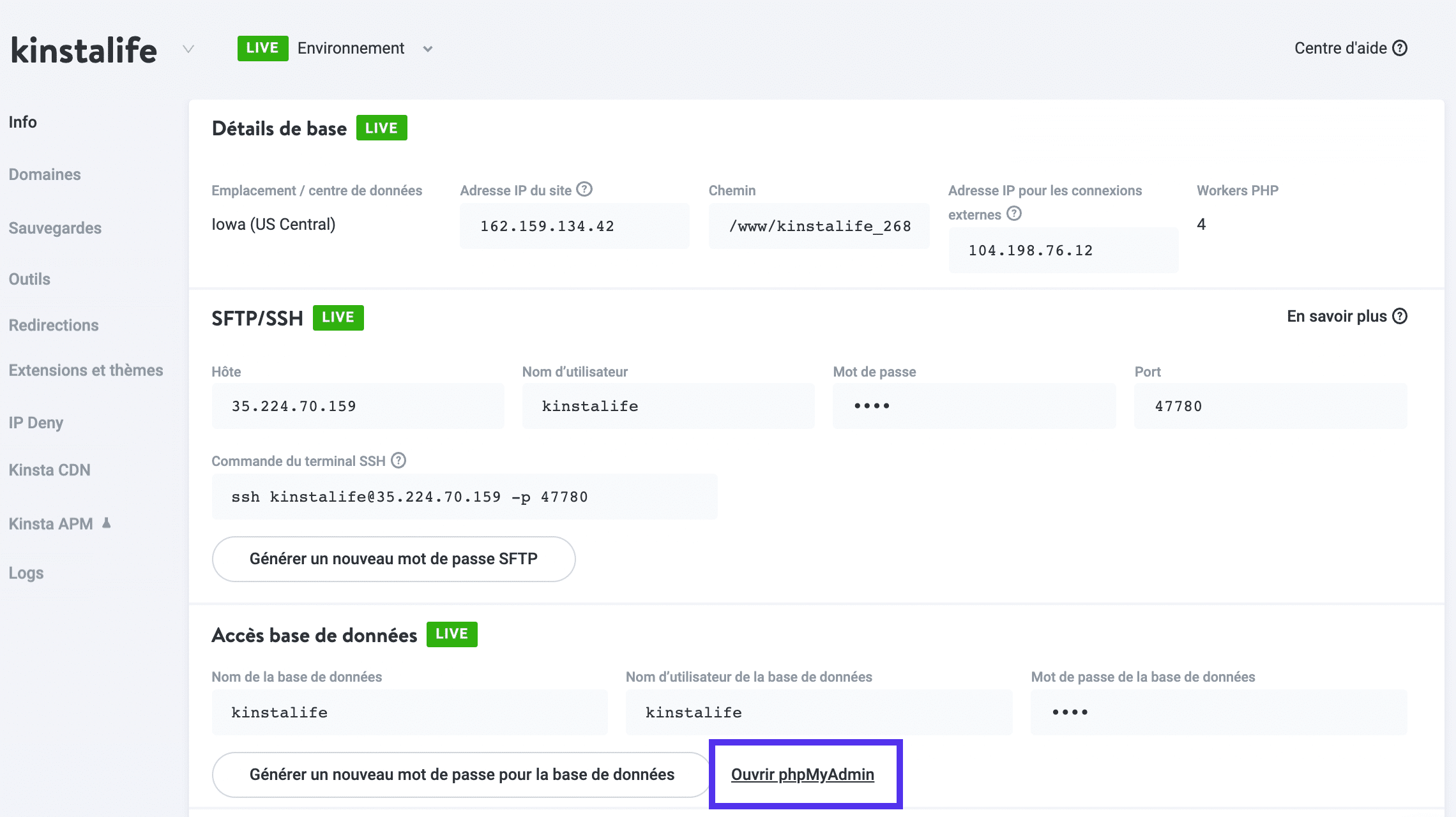Click the help icon beside Adresse IP du site
Viewport: 1456px width, 817px height.
coord(584,190)
